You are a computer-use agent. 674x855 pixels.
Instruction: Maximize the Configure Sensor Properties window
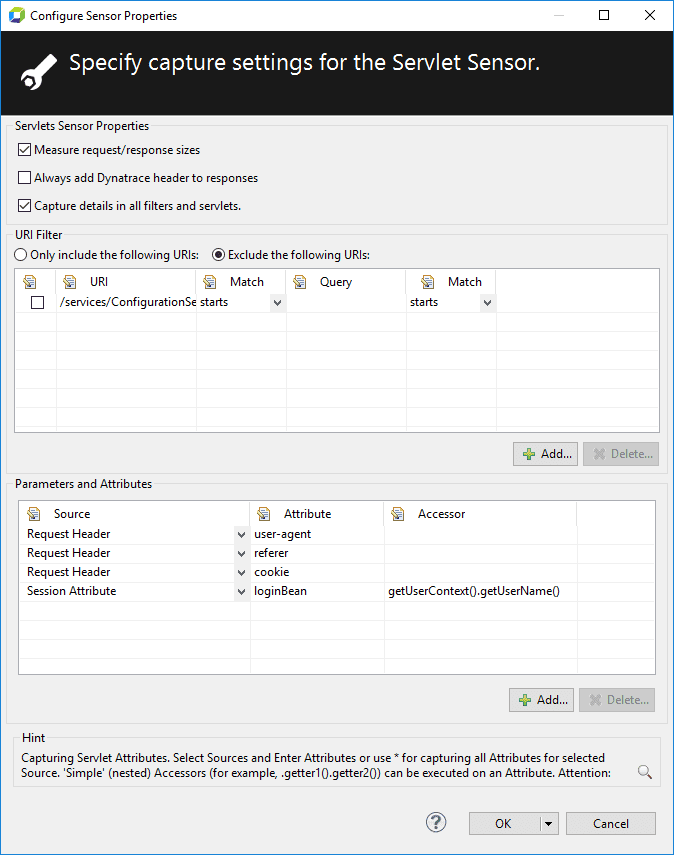click(604, 15)
